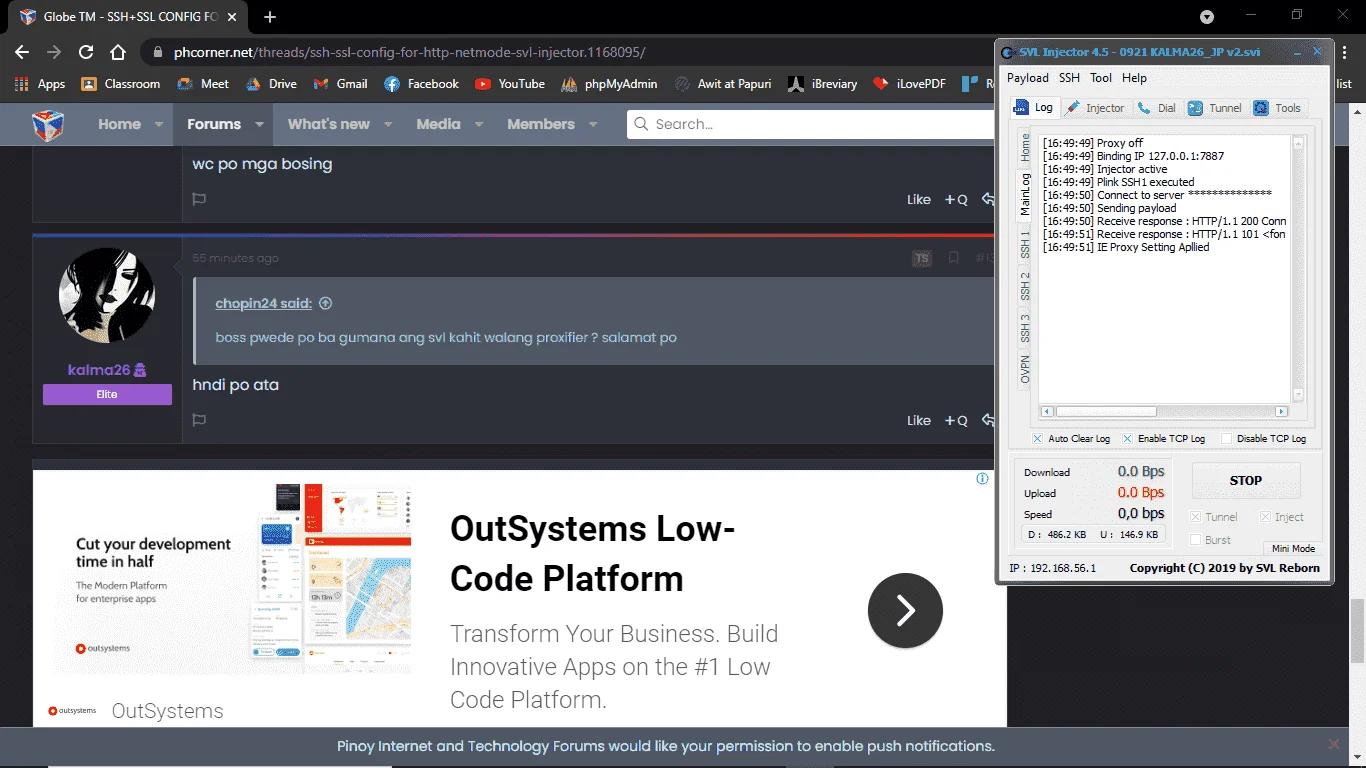Select the vertical OVPN tab

click(1025, 369)
